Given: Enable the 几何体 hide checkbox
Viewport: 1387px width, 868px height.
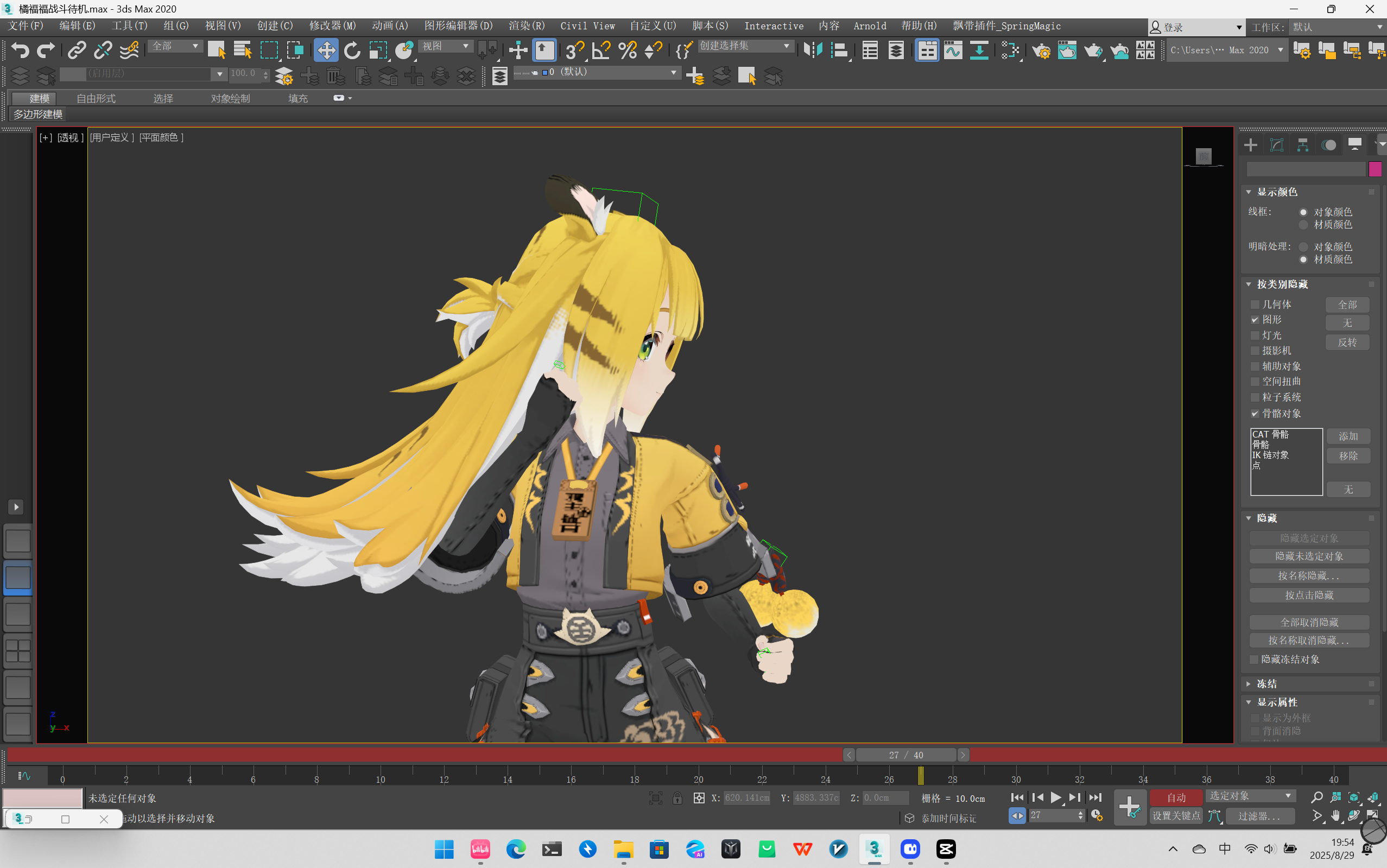Looking at the screenshot, I should [1255, 304].
